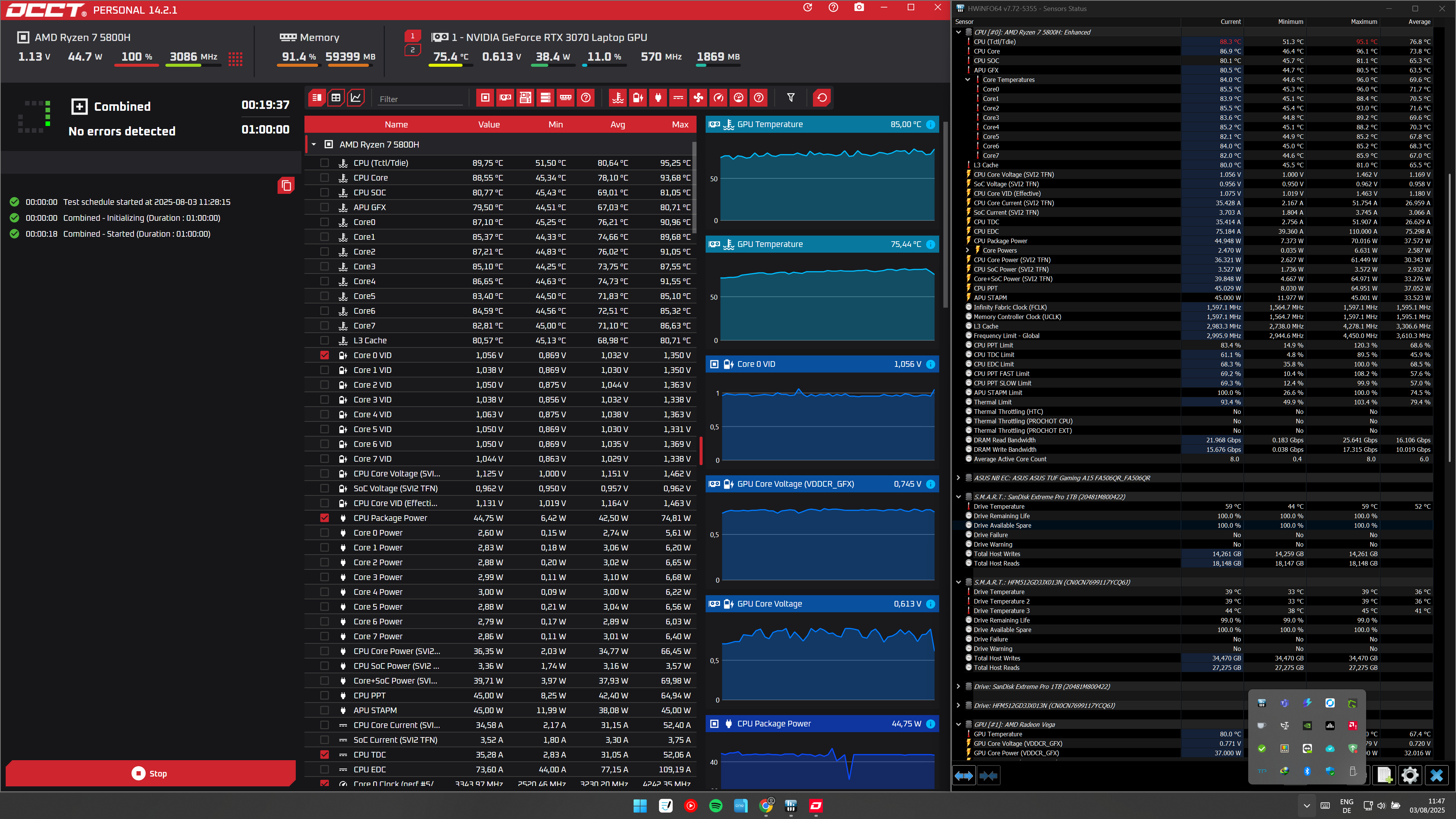
Task: Filter sensors by current type icon
Action: 678,98
